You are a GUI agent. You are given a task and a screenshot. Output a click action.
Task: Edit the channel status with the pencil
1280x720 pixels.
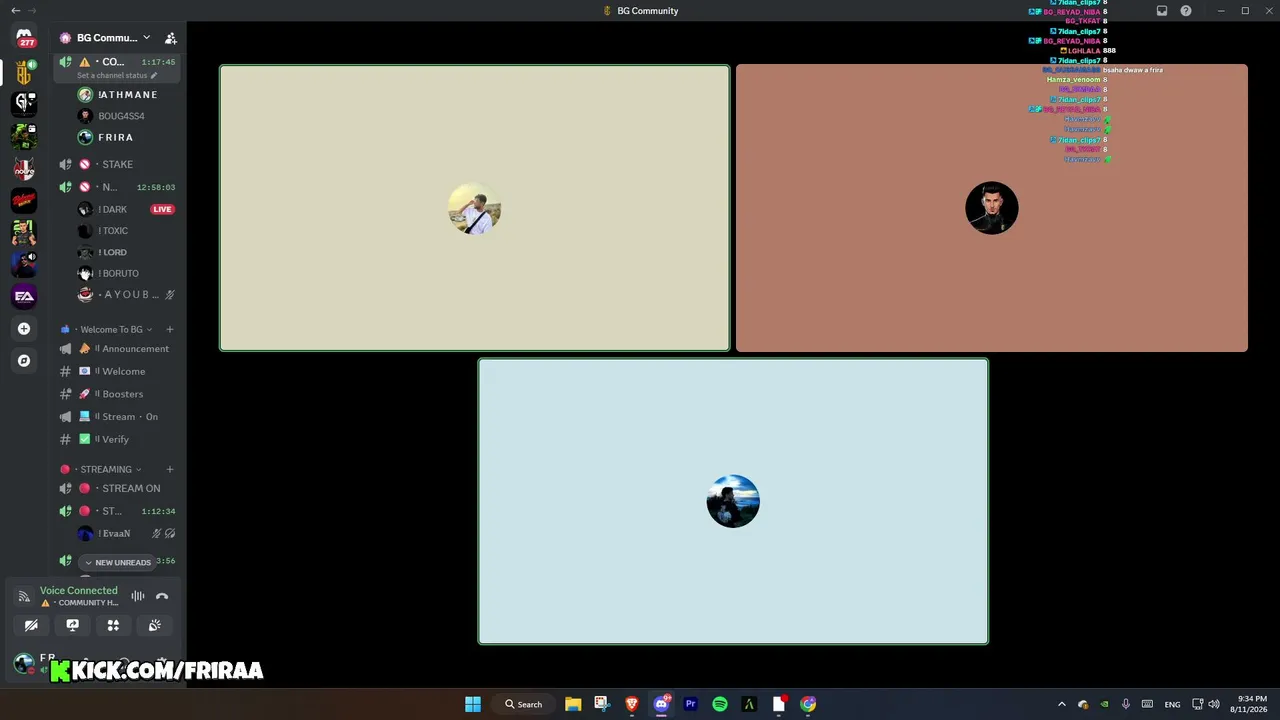(154, 75)
